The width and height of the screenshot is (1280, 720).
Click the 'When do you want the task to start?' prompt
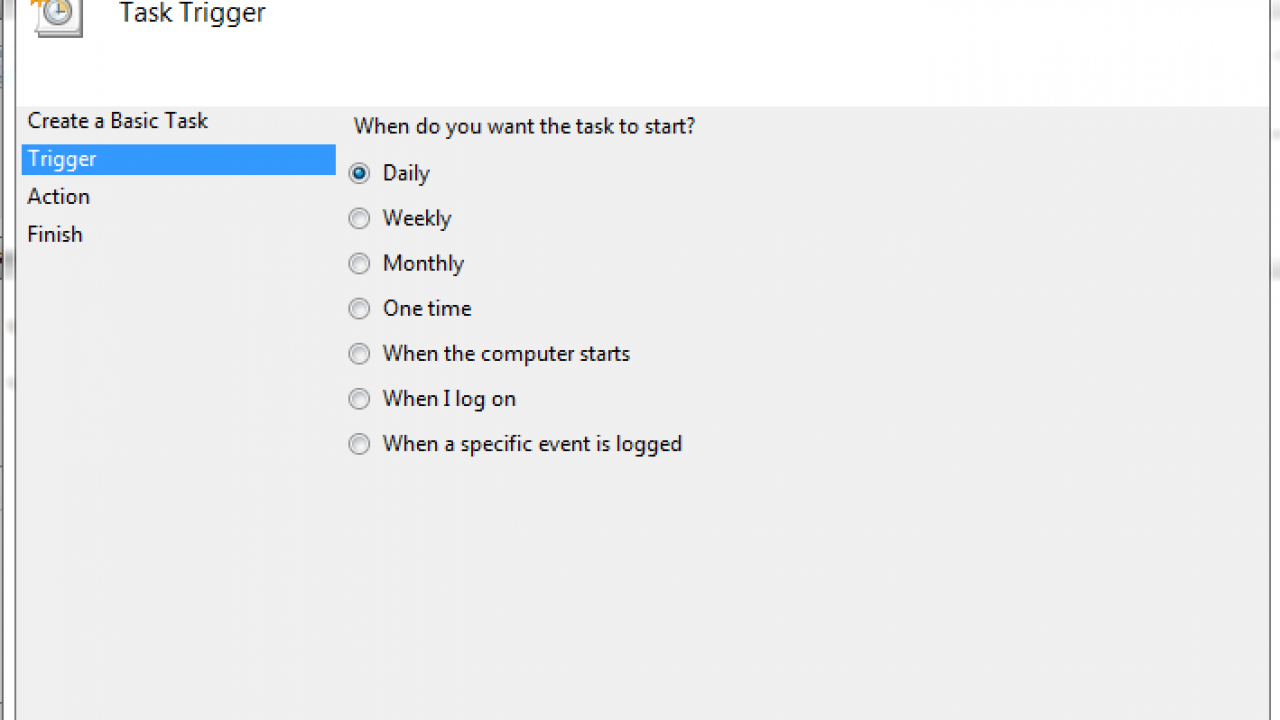pos(524,127)
